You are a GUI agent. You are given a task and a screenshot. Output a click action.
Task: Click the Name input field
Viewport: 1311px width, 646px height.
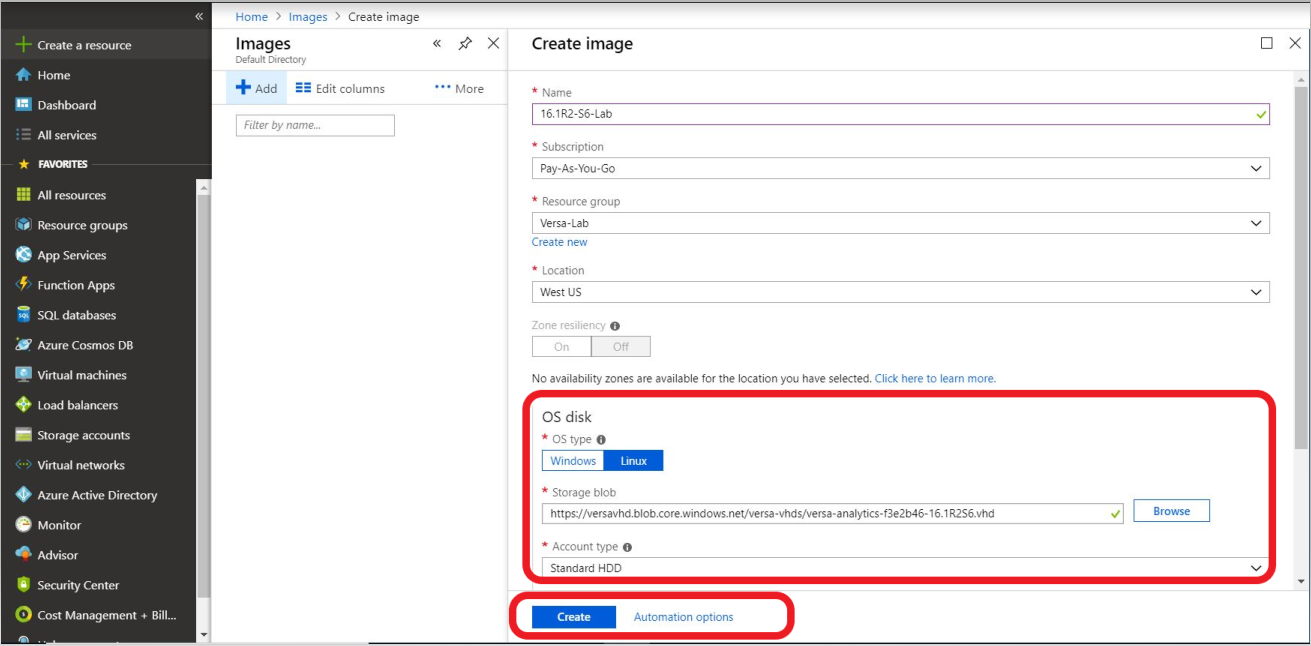901,114
